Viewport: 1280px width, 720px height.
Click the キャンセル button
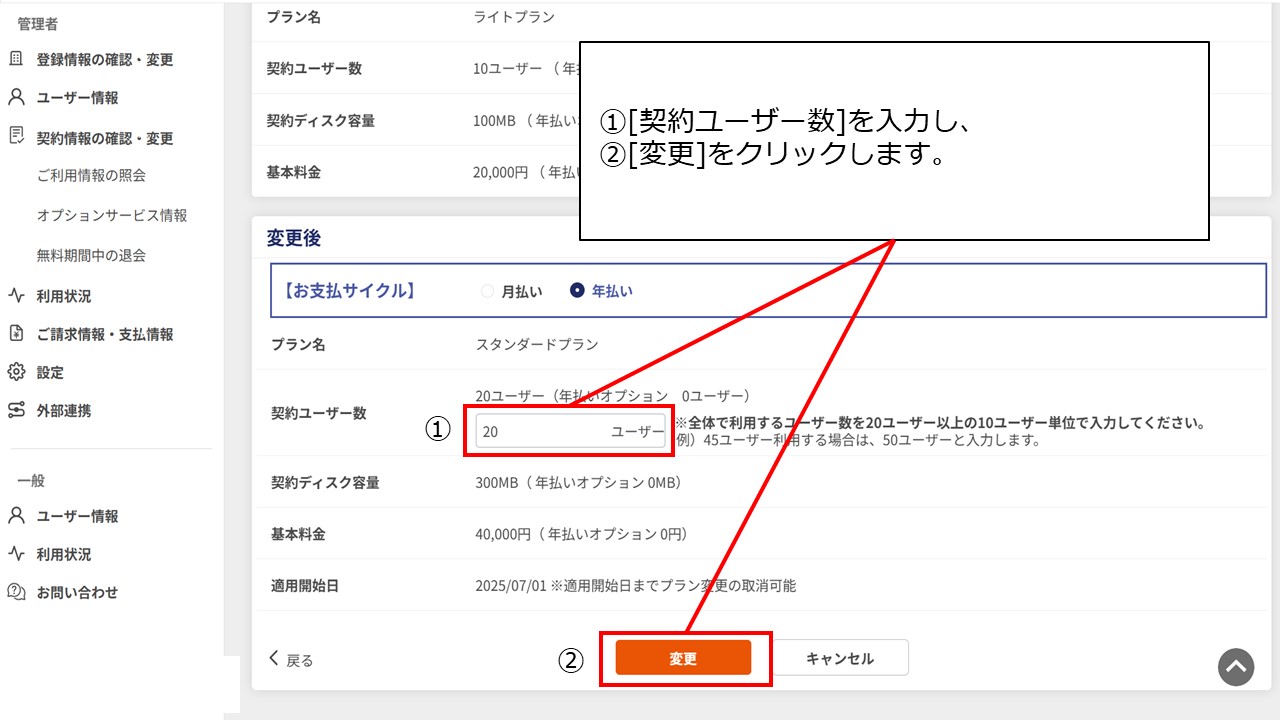pyautogui.click(x=840, y=658)
